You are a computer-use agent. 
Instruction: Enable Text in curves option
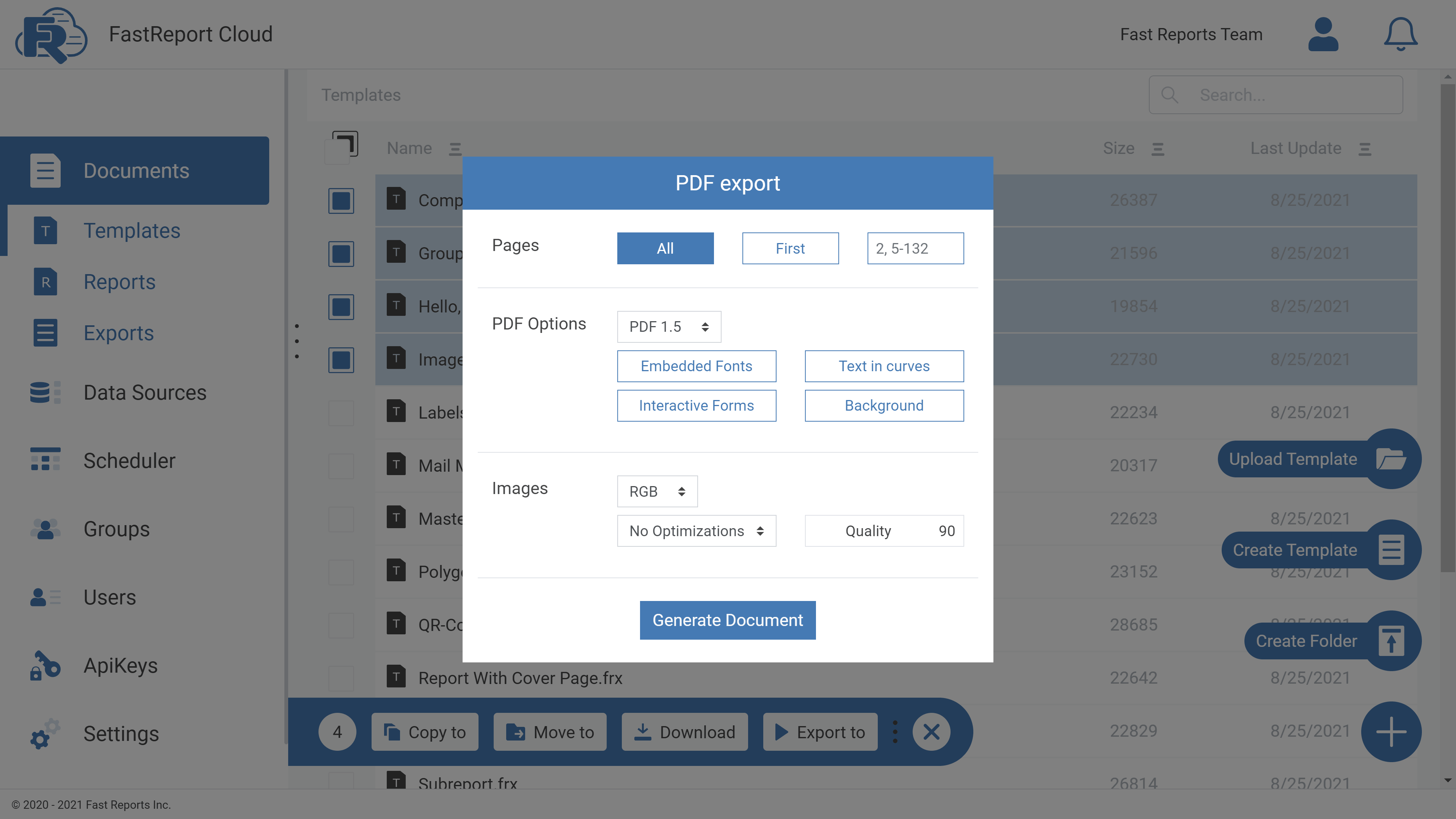coord(884,366)
